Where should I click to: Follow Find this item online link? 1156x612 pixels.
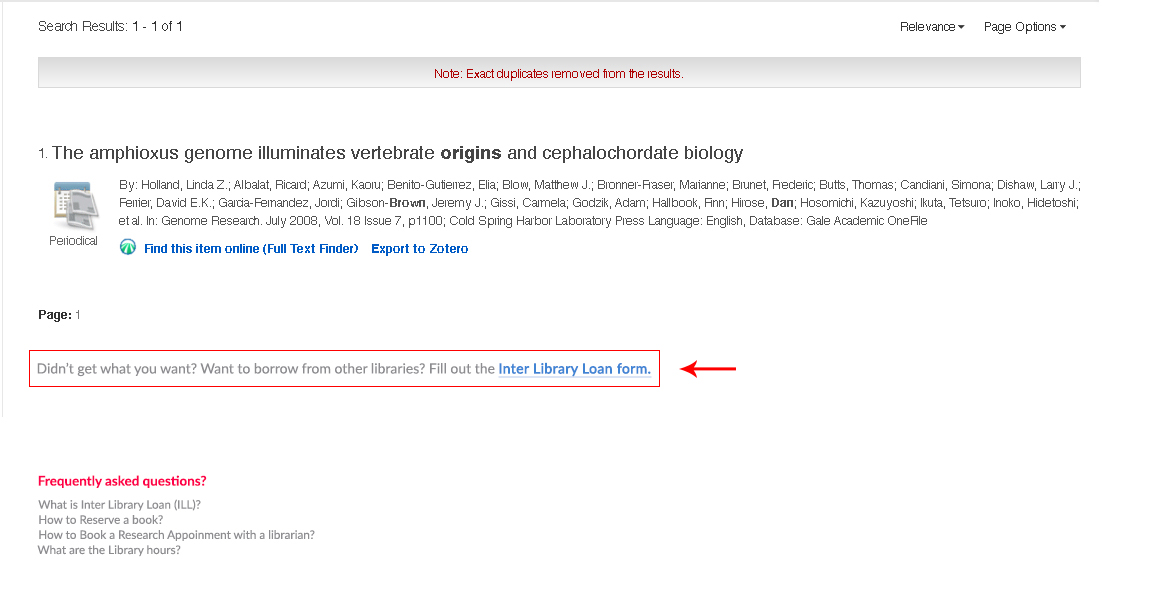251,249
